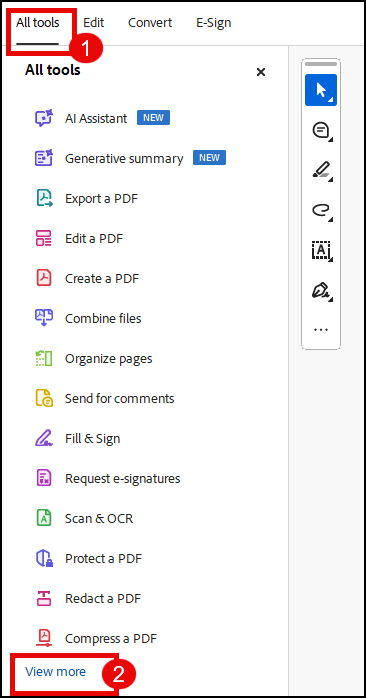
Task: Click the Generative summary icon
Action: [x=44, y=158]
